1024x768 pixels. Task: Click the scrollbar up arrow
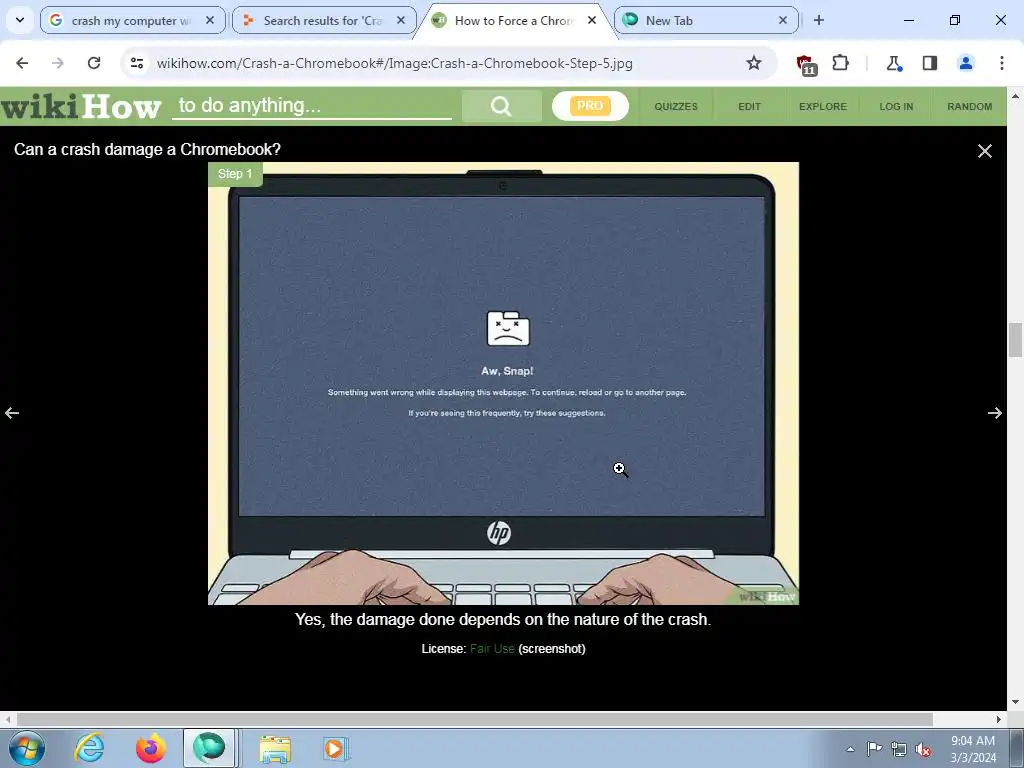[1015, 96]
